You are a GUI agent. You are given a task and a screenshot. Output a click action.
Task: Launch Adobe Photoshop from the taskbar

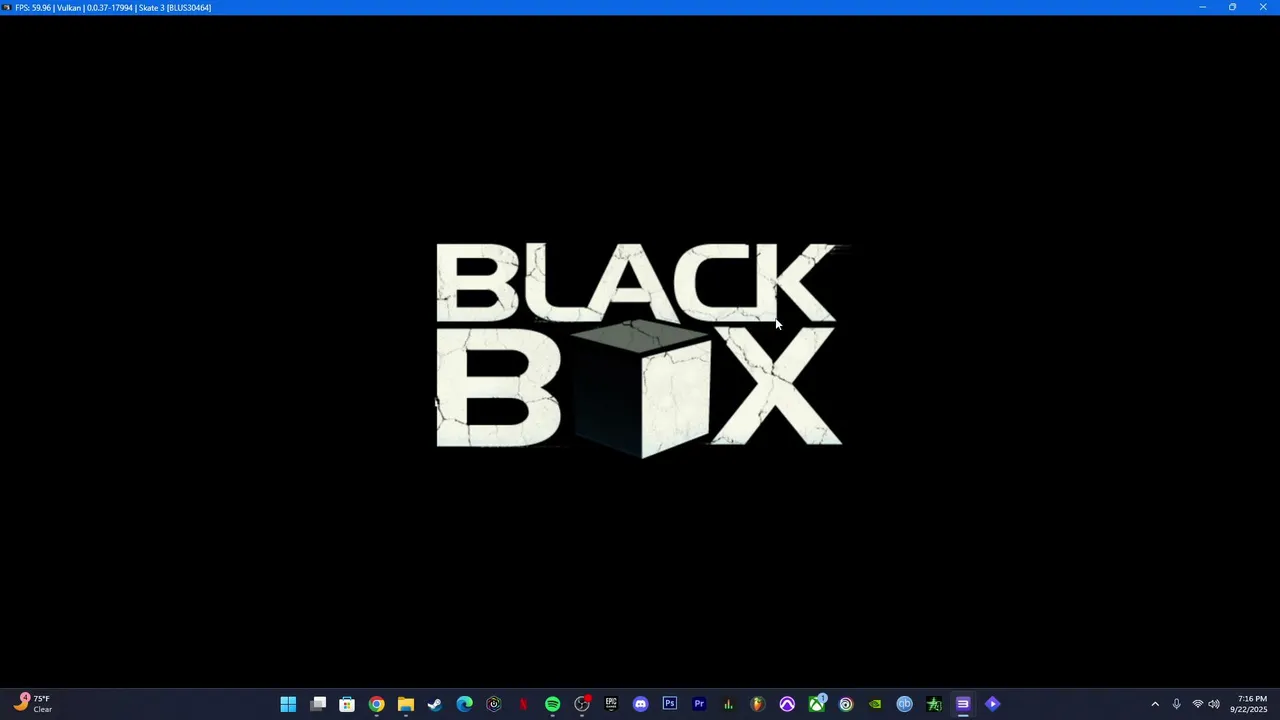670,704
